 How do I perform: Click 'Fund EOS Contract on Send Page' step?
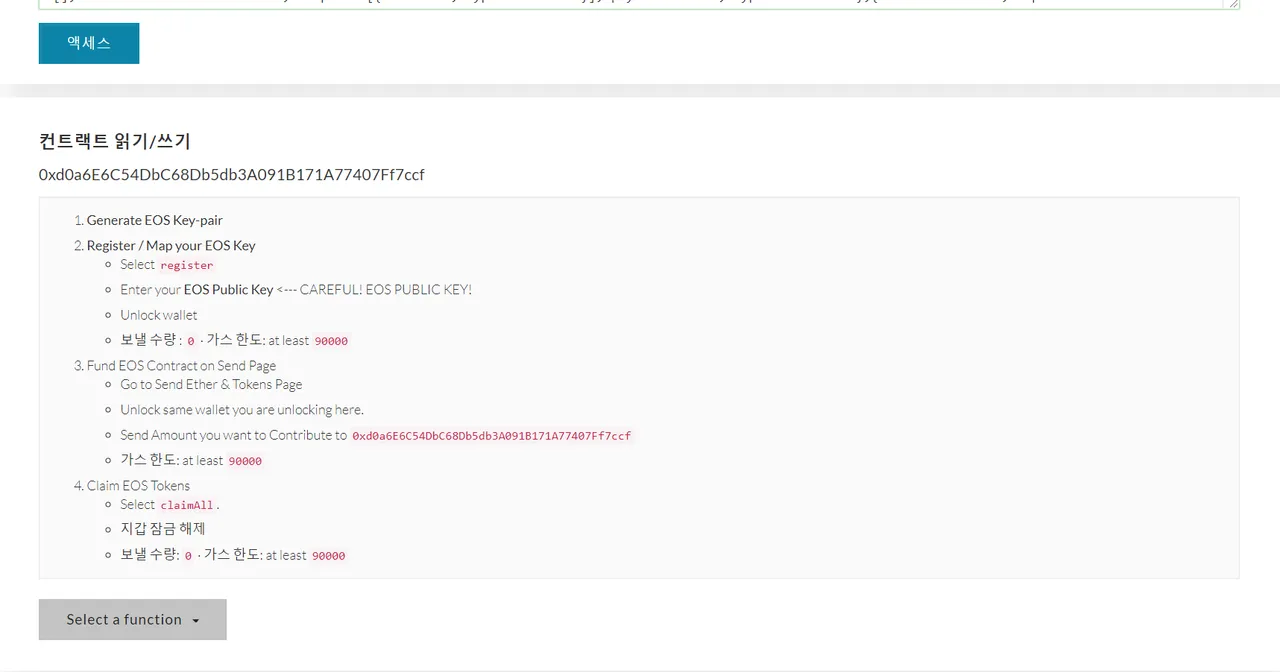click(181, 365)
